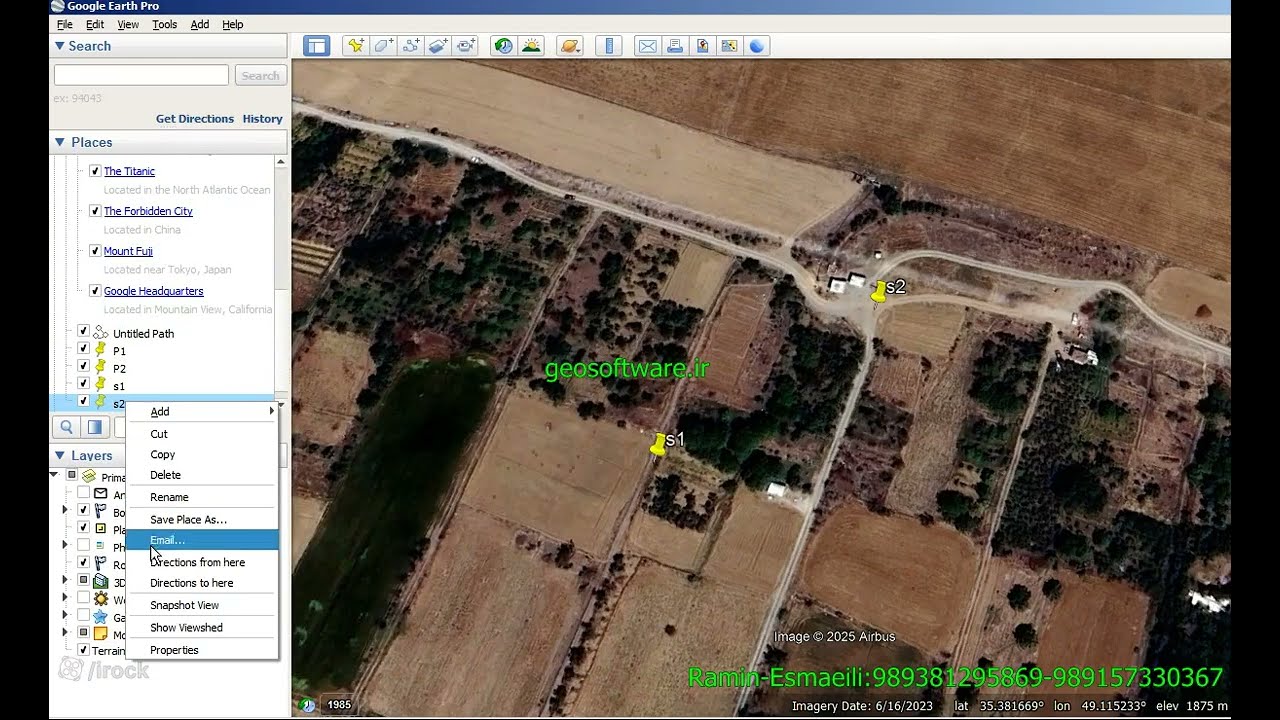Click the Email envelope toolbar icon
1280x720 pixels.
click(647, 45)
